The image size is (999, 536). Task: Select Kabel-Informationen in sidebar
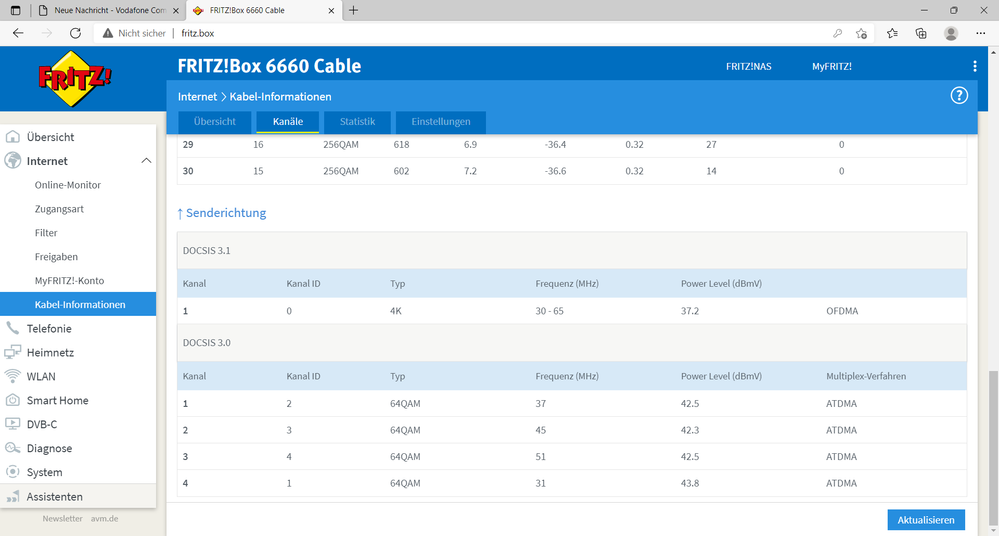78,305
